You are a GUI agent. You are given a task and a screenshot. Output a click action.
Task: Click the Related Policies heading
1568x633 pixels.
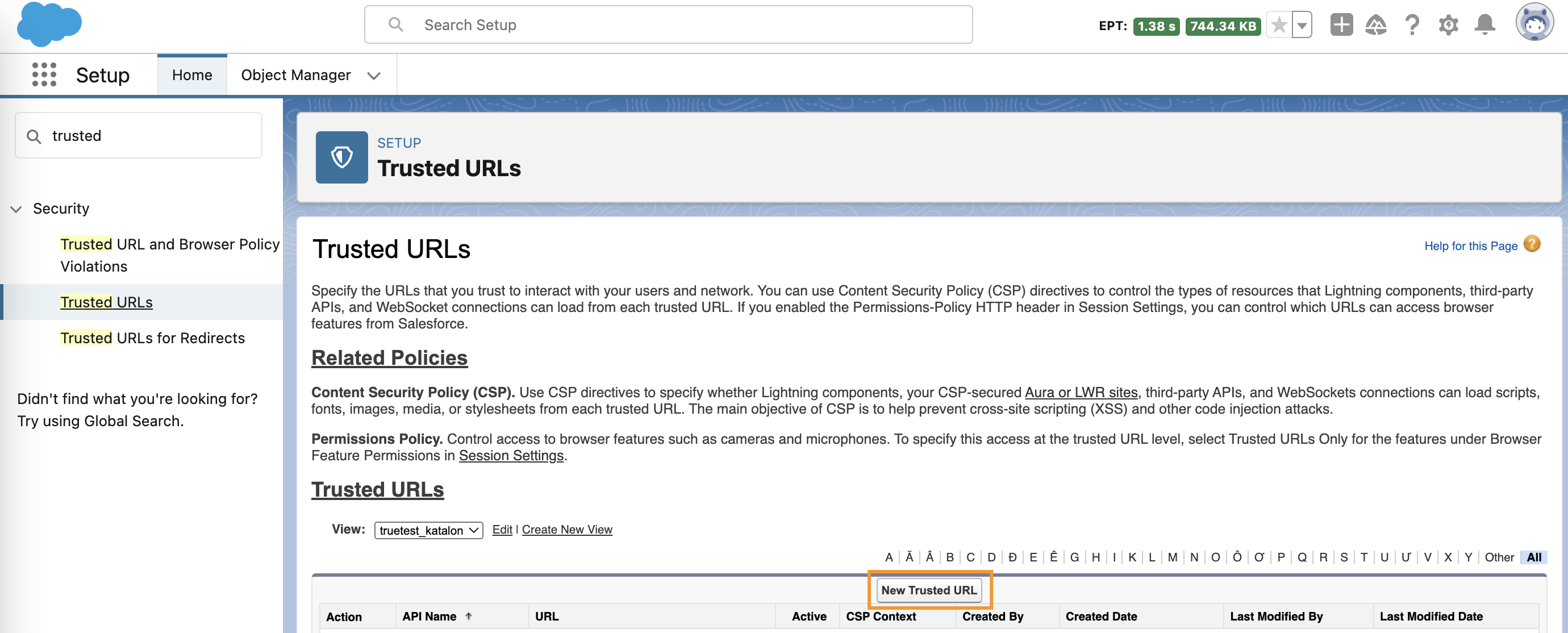pyautogui.click(x=389, y=357)
